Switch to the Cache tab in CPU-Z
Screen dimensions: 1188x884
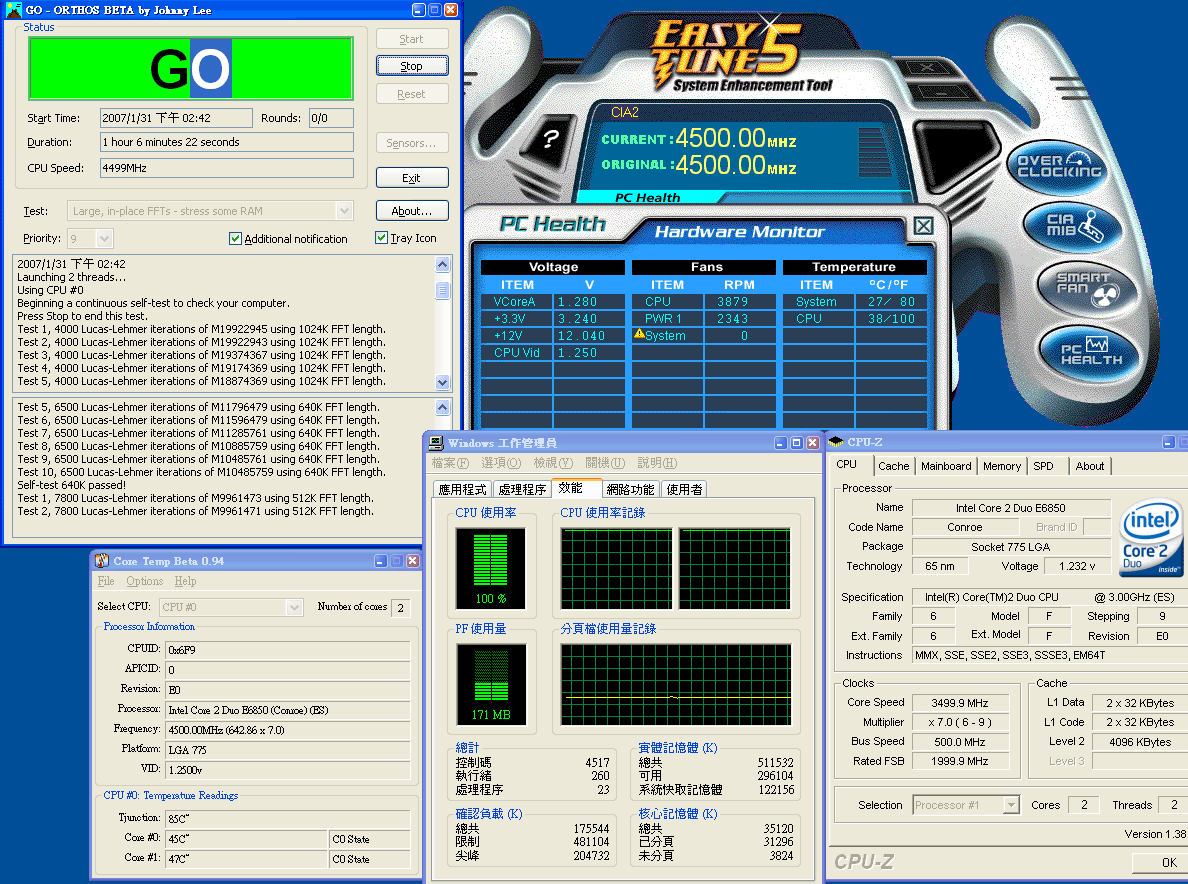[893, 466]
